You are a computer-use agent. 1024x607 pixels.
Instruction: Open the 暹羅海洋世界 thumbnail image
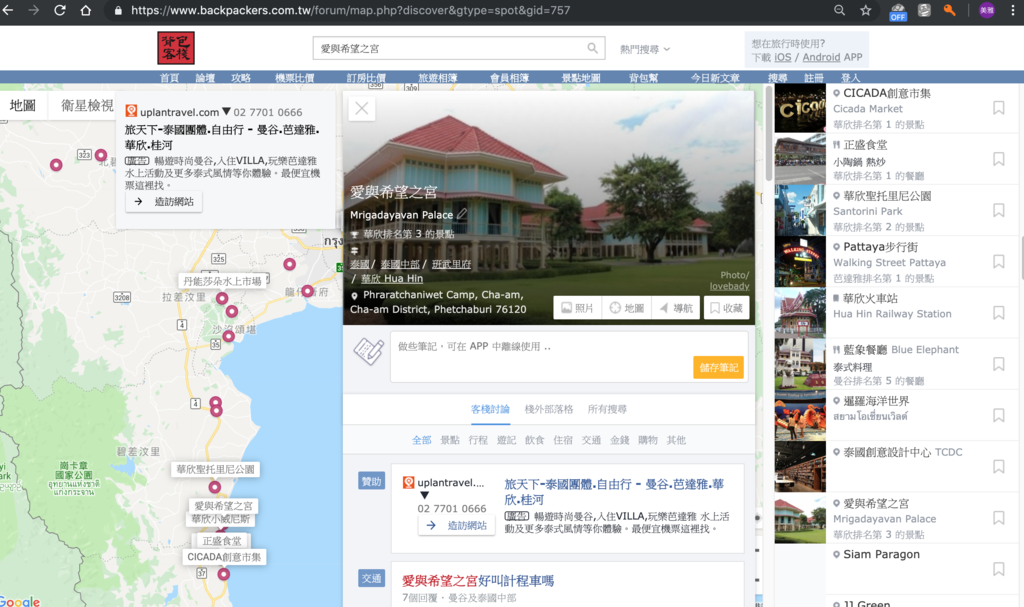click(800, 416)
